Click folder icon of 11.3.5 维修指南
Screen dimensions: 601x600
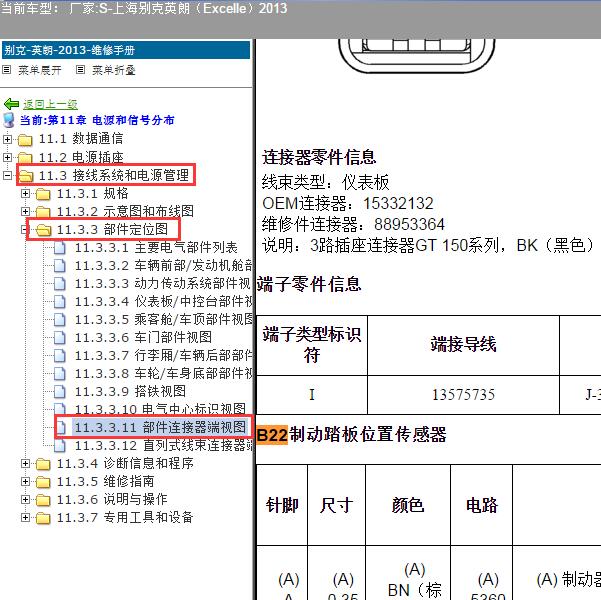click(43, 482)
